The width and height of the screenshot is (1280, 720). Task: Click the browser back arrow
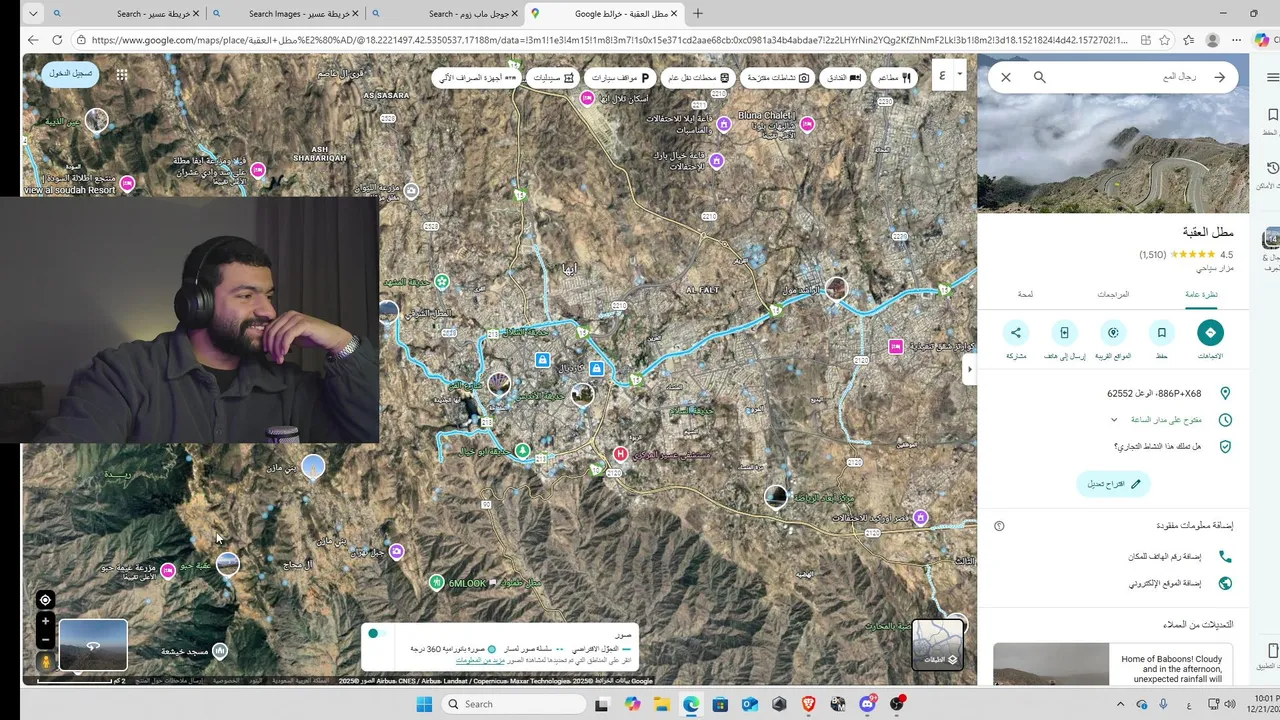tap(33, 40)
